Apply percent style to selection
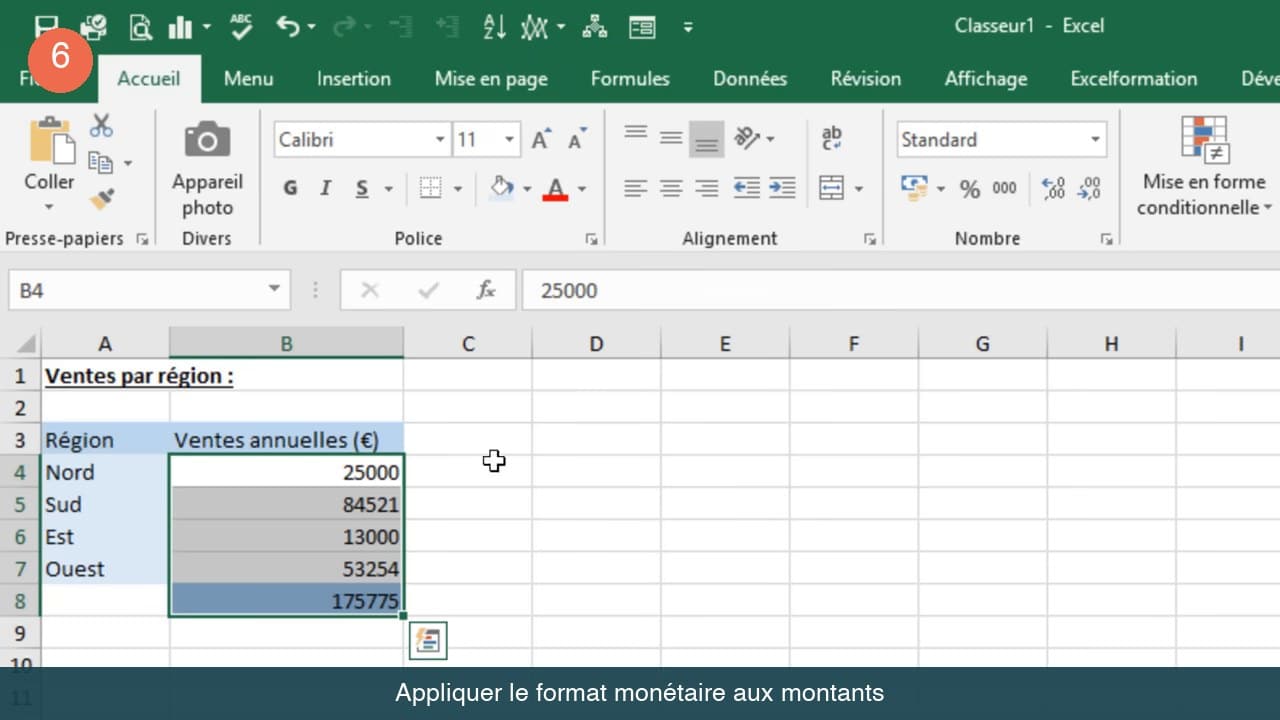This screenshot has width=1280, height=720. [970, 188]
